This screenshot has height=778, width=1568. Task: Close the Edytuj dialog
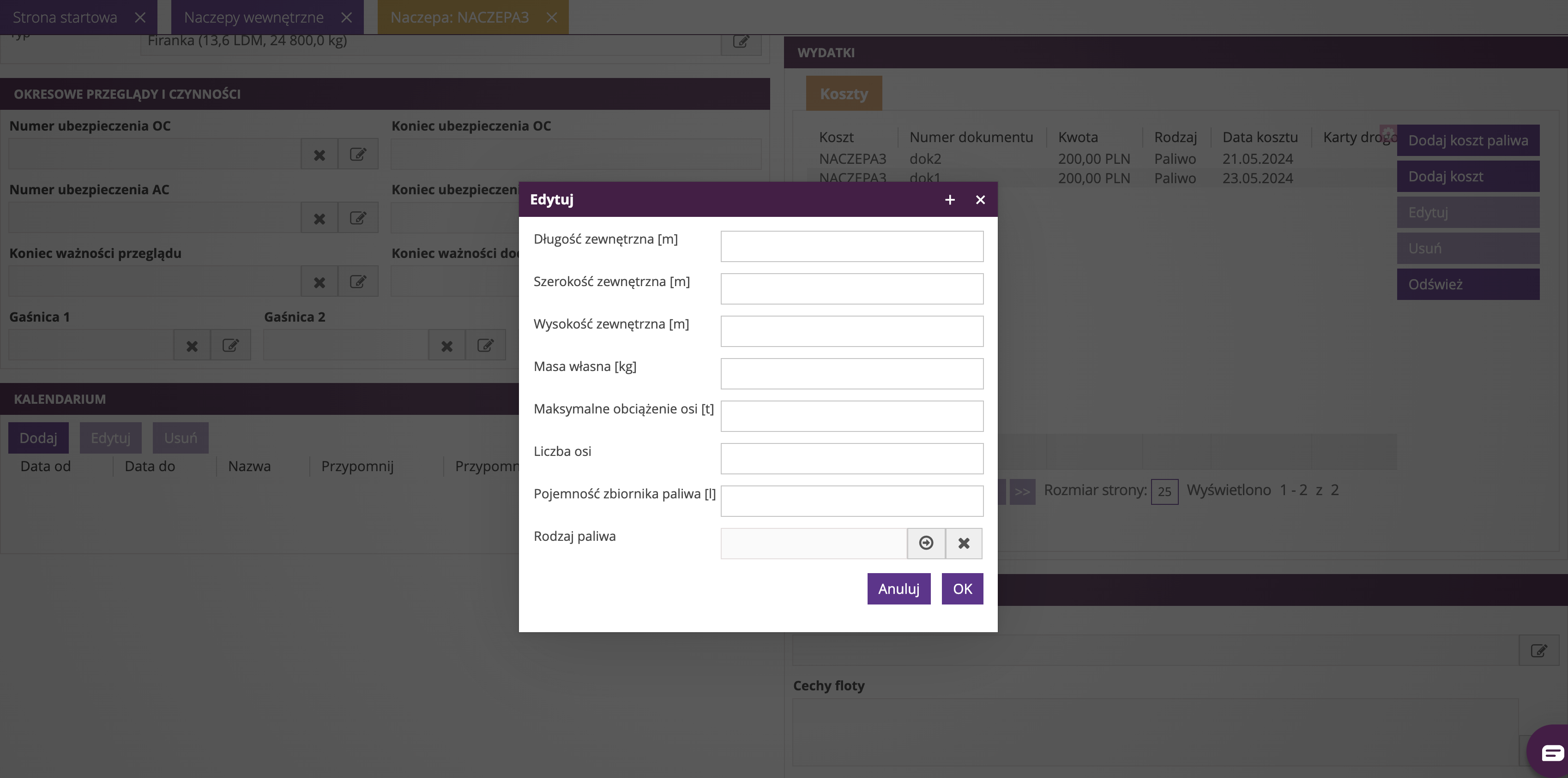980,199
